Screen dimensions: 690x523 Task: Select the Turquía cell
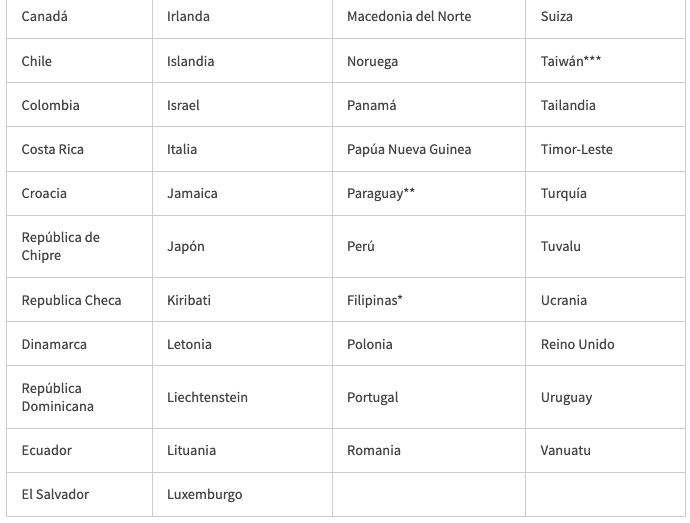[x=564, y=193]
